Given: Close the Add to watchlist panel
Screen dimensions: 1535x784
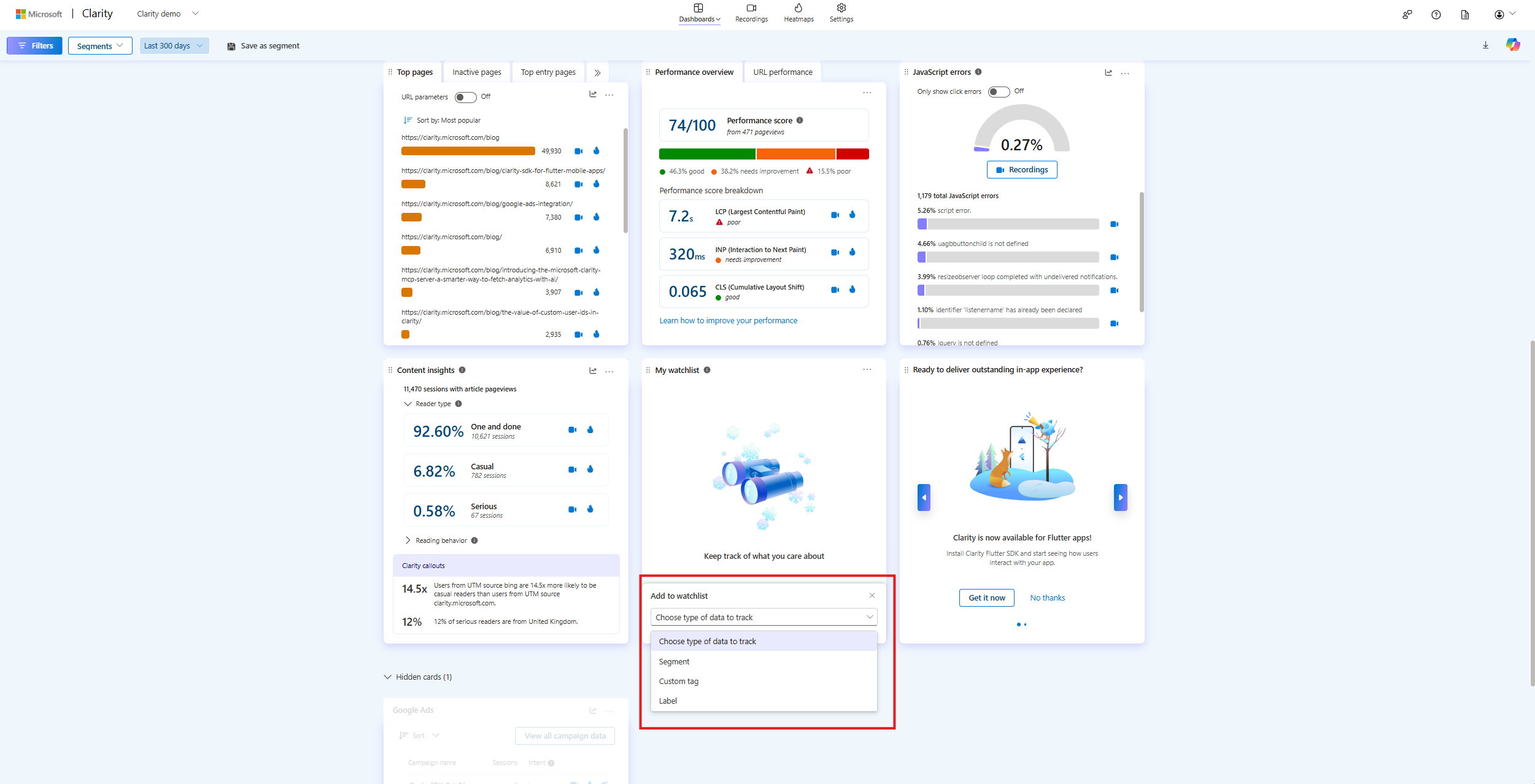Looking at the screenshot, I should 872,596.
